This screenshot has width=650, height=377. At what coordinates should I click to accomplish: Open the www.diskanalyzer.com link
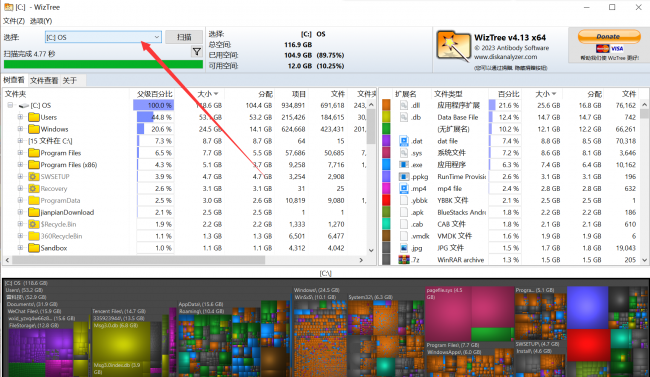pyautogui.click(x=505, y=57)
